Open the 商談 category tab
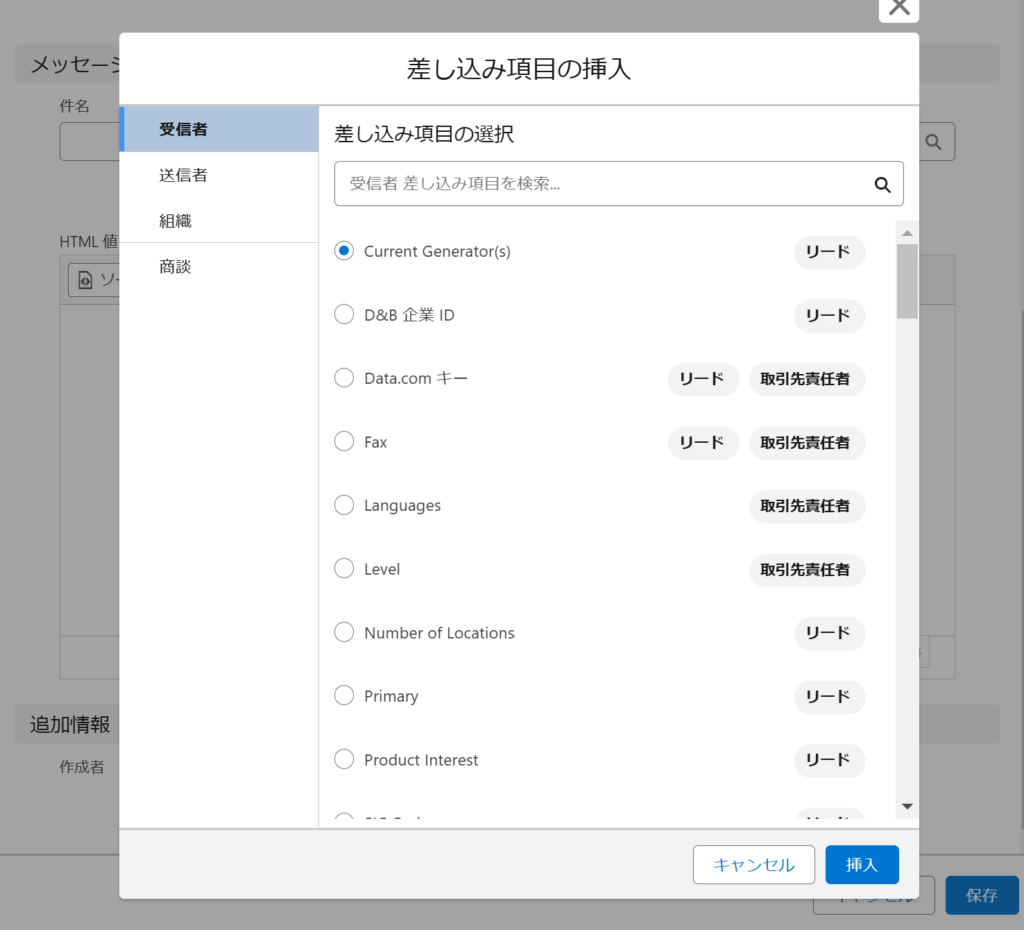Image resolution: width=1024 pixels, height=930 pixels. (219, 267)
